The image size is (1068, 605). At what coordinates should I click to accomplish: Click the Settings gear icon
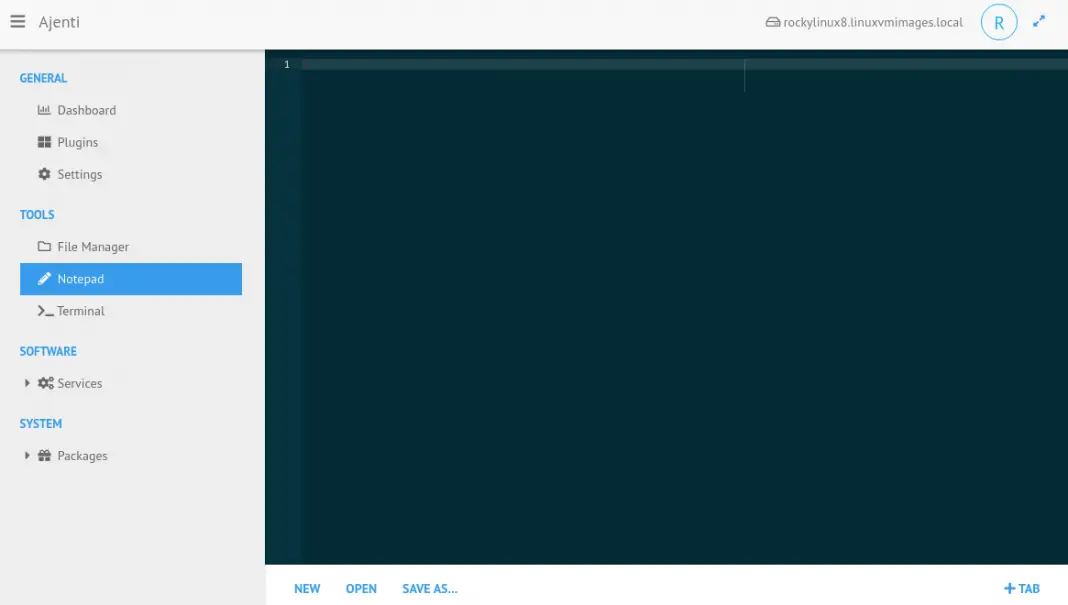pos(44,174)
